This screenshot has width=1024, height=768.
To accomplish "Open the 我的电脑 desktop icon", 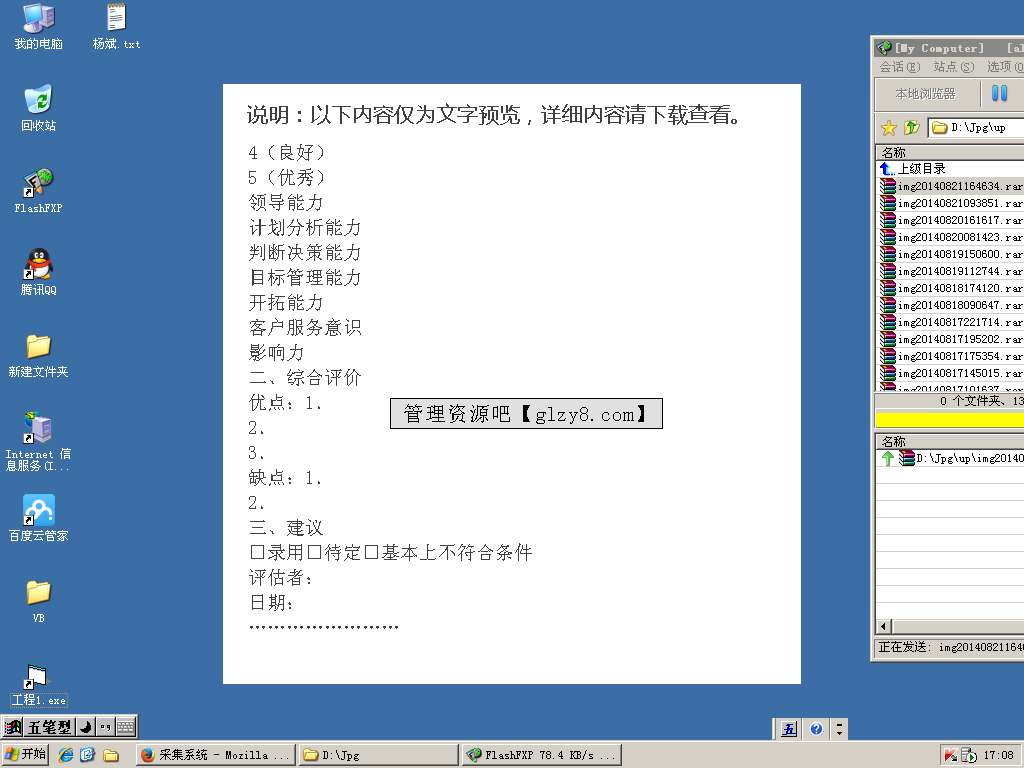I will 39,26.
